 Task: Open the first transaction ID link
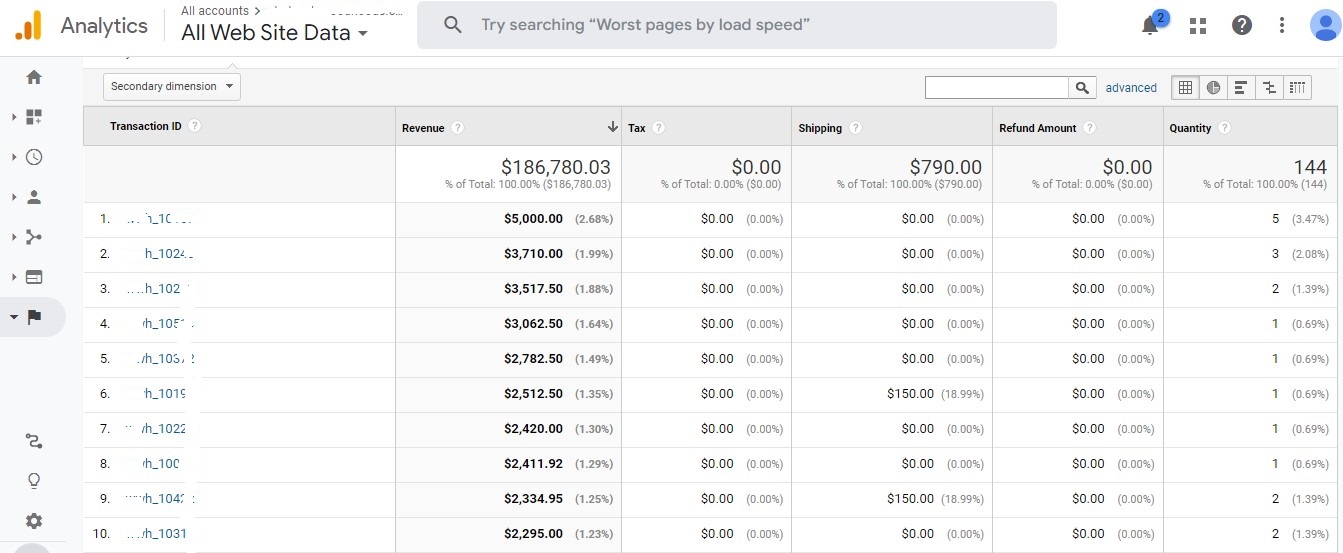[x=158, y=219]
